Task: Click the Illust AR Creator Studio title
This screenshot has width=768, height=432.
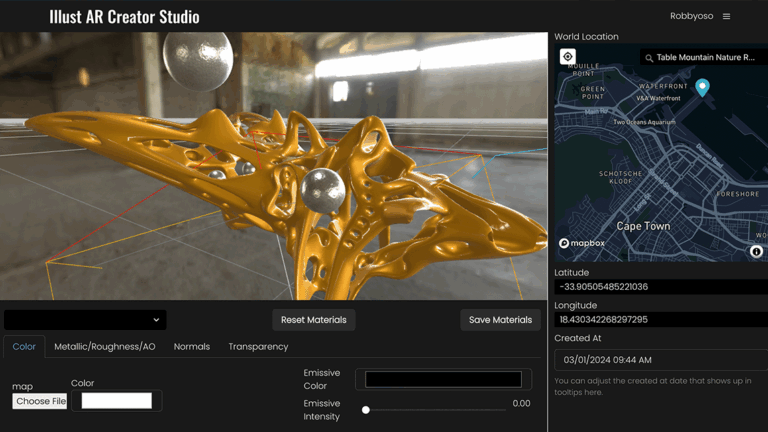Action: pyautogui.click(x=124, y=17)
